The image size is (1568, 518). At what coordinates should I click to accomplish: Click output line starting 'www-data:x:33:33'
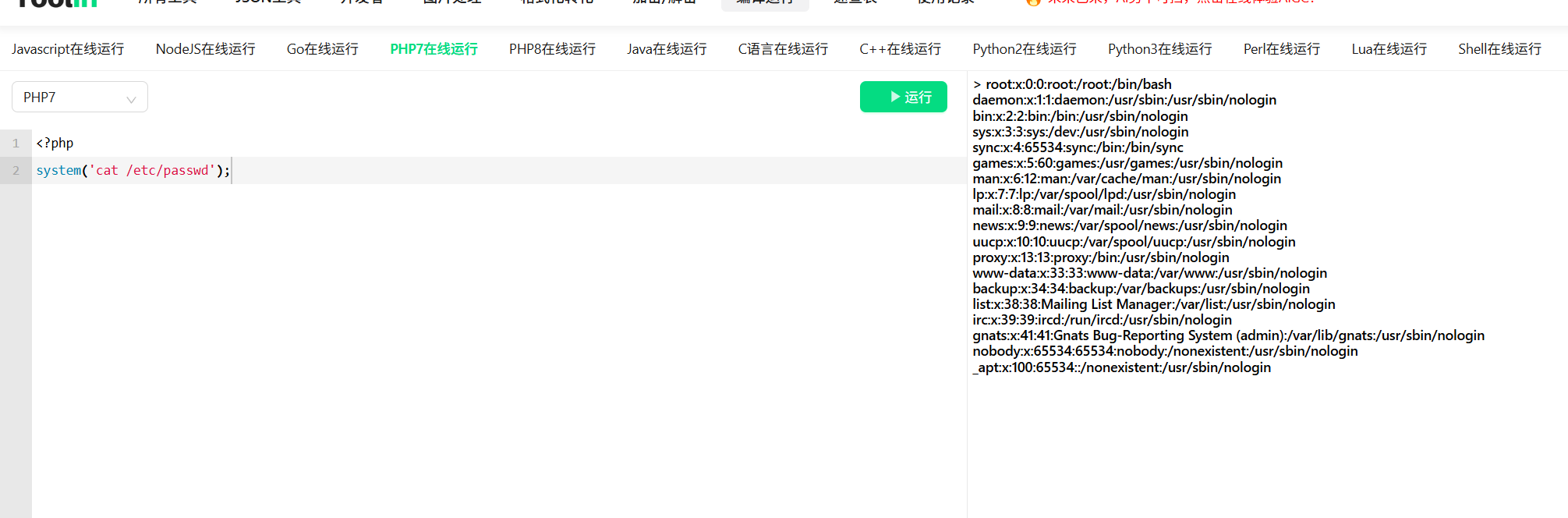click(x=1149, y=273)
